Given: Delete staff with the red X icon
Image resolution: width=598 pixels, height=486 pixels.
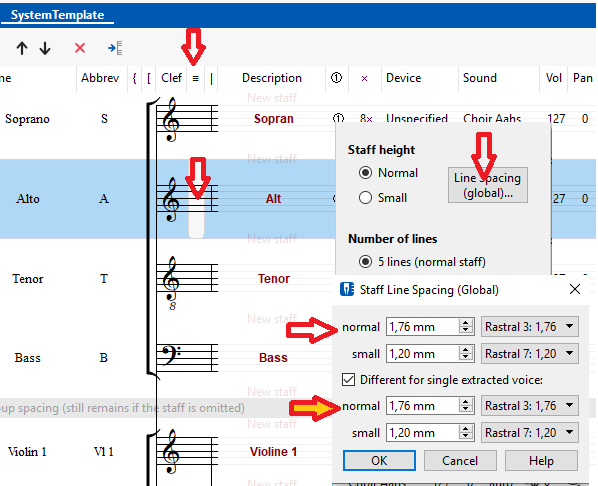Looking at the screenshot, I should click(80, 48).
